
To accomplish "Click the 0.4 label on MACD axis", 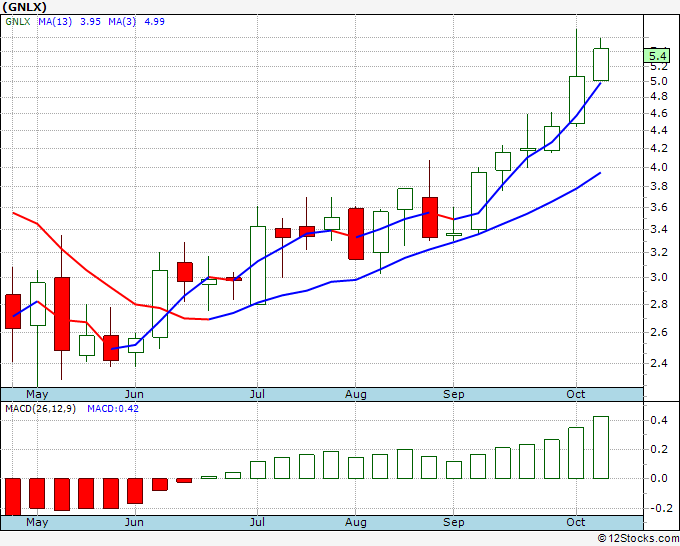I will (x=659, y=420).
